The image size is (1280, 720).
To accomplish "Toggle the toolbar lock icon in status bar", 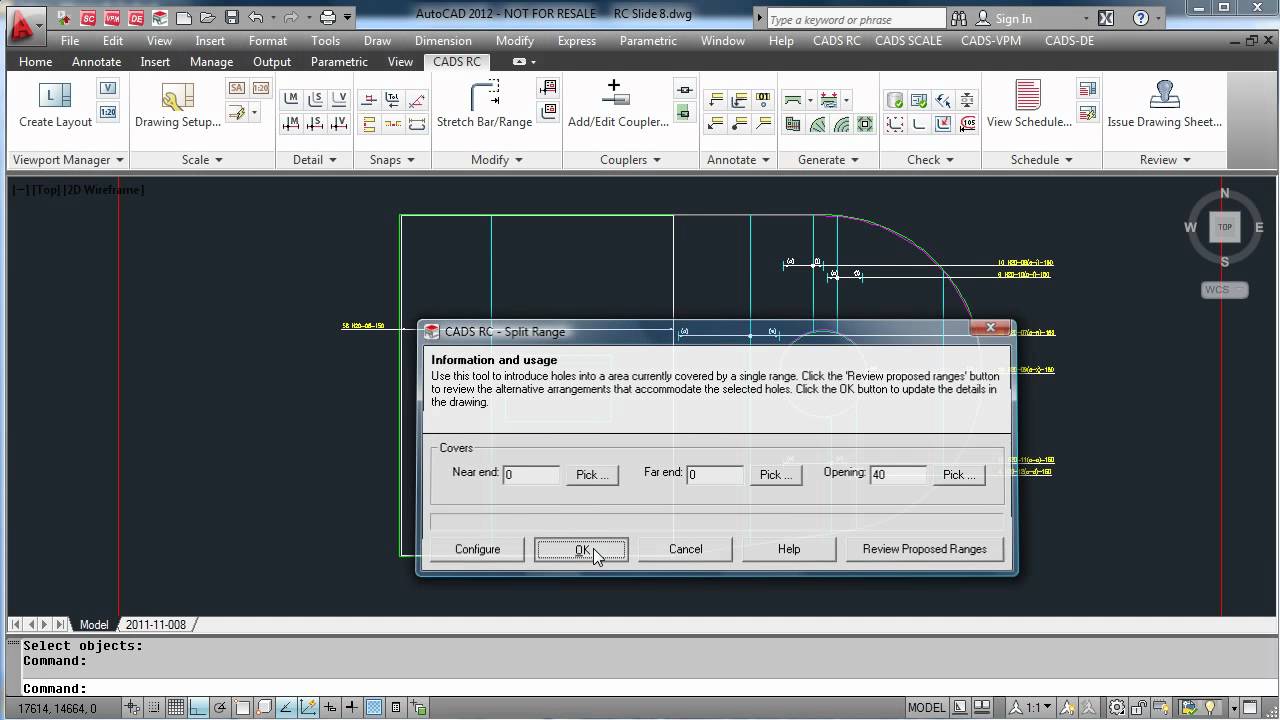I will (1139, 708).
